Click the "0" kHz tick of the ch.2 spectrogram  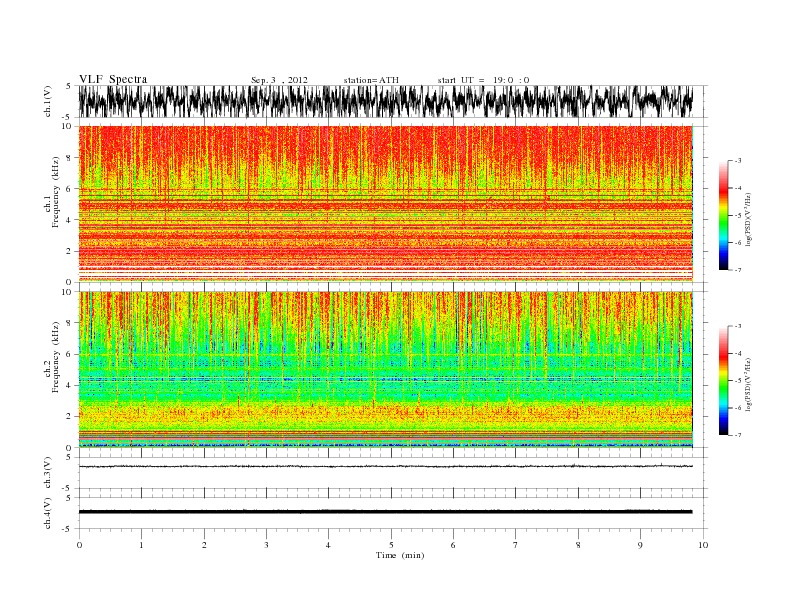69,447
